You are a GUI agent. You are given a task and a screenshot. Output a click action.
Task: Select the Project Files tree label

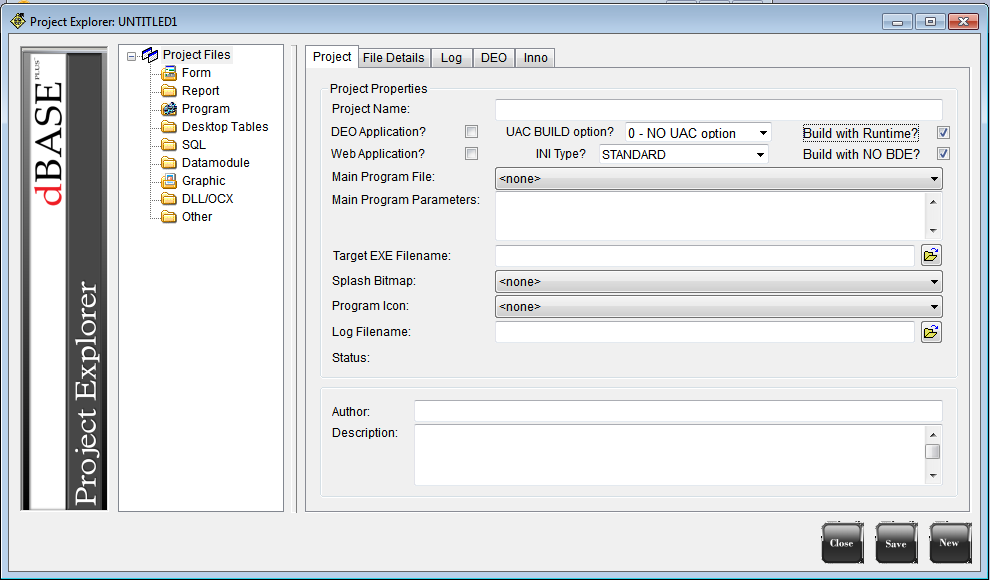[196, 55]
